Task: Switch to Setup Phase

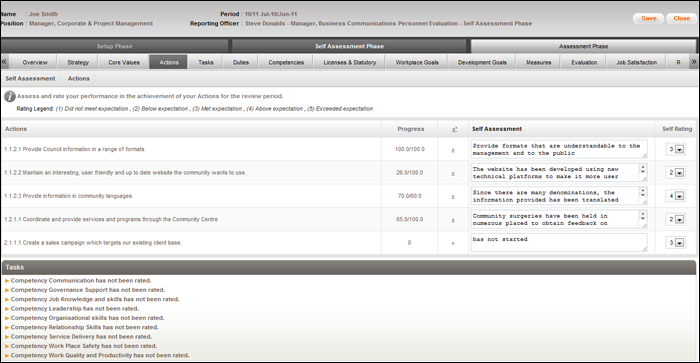Action: tap(114, 46)
